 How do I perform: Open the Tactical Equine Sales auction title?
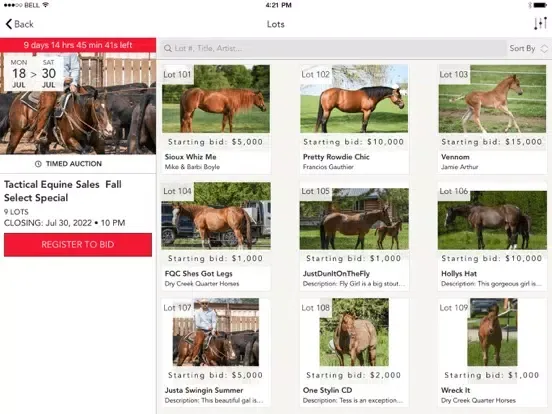pos(63,191)
